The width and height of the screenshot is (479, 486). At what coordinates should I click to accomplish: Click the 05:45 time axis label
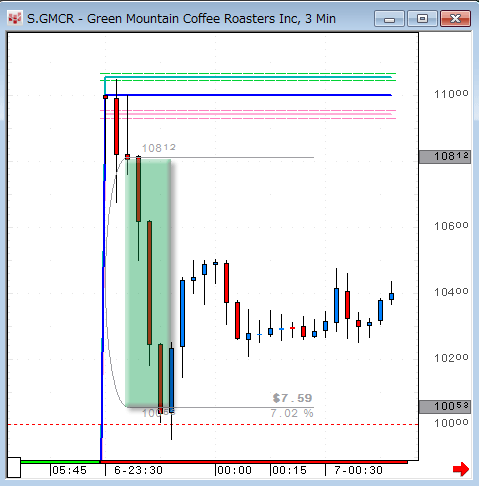coord(69,470)
